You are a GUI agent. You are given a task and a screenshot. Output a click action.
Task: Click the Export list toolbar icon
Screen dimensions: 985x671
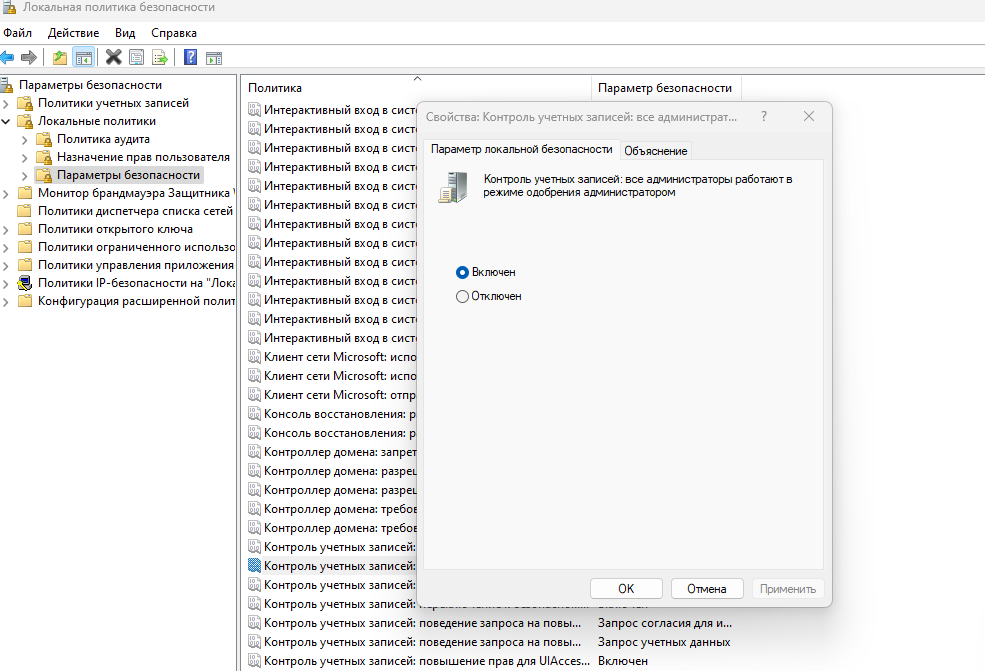click(160, 58)
